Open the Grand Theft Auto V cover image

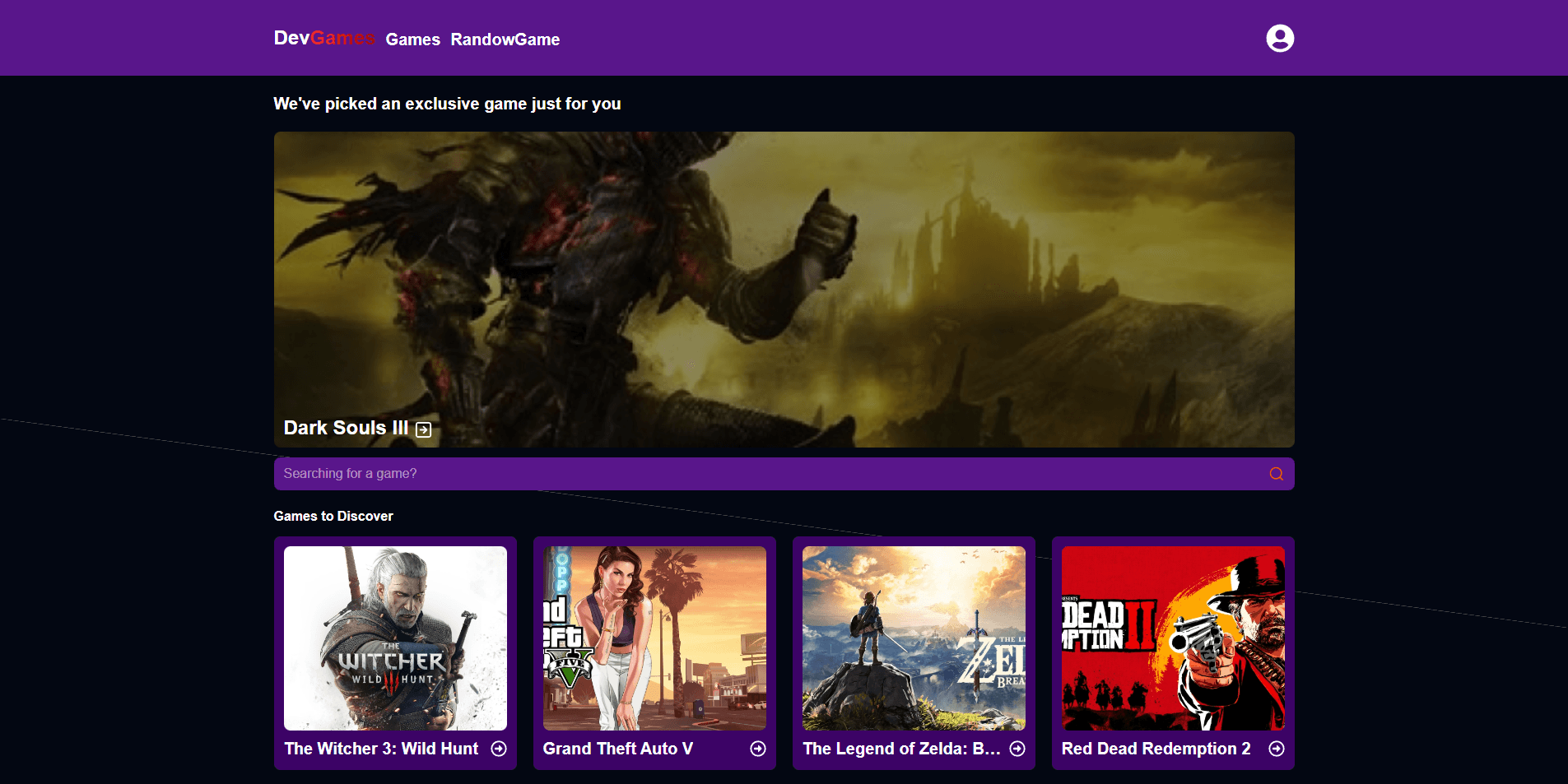point(654,638)
